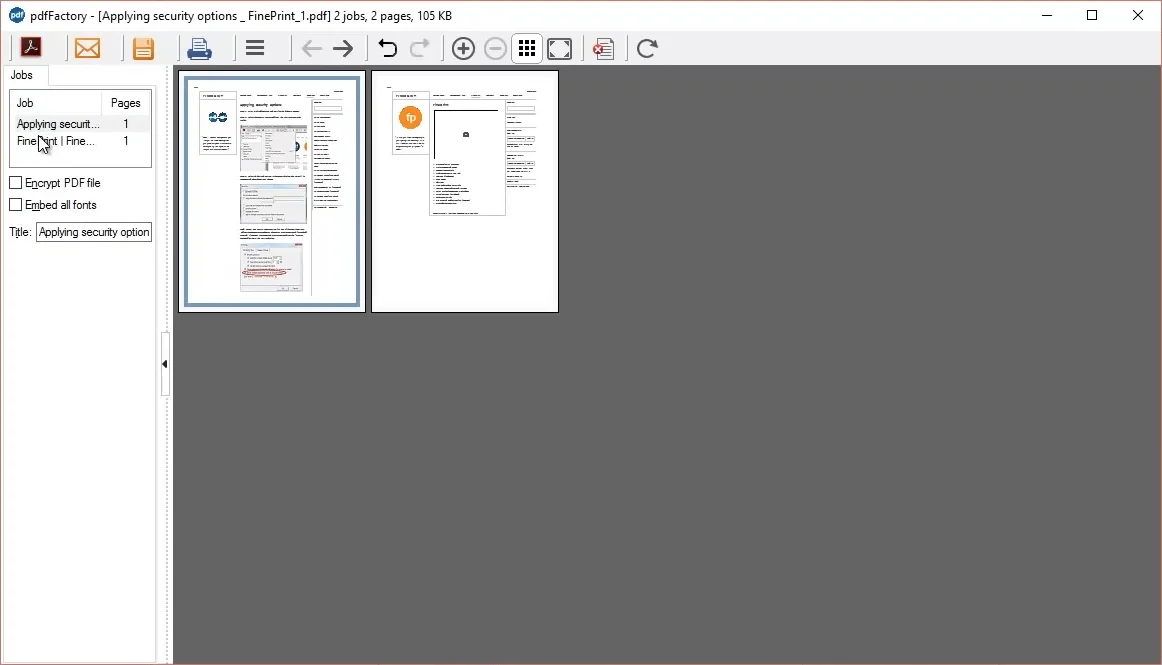1162x665 pixels.
Task: Select the second page thumbnail
Action: pos(465,191)
